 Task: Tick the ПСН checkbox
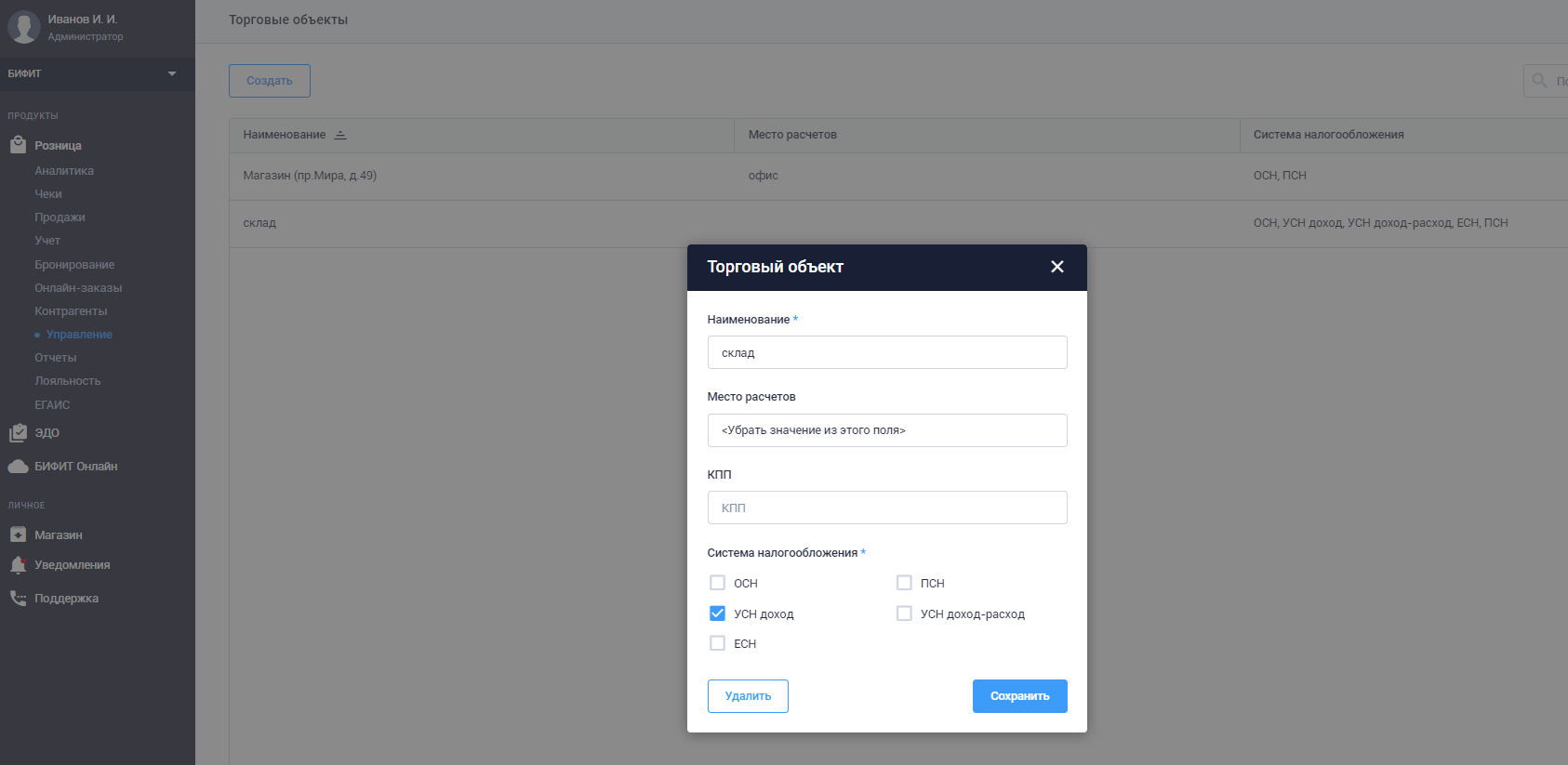(x=904, y=583)
